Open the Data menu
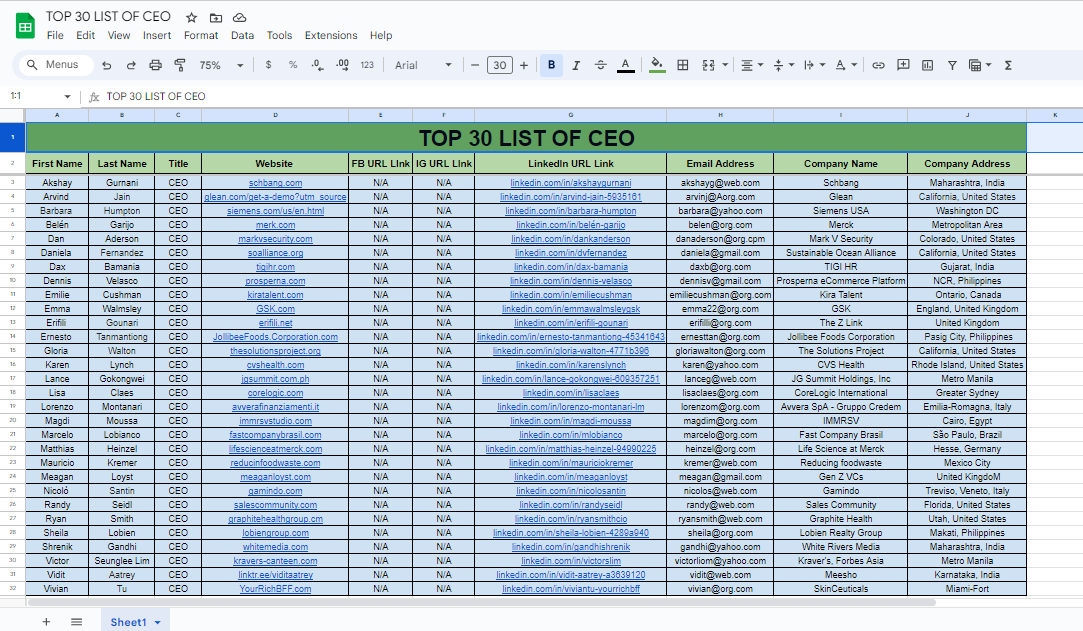The height and width of the screenshot is (631, 1083). click(x=242, y=35)
